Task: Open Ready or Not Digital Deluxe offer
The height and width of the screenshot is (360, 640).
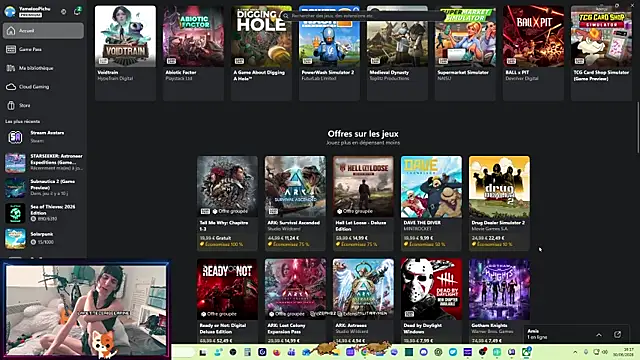Action: click(x=227, y=301)
